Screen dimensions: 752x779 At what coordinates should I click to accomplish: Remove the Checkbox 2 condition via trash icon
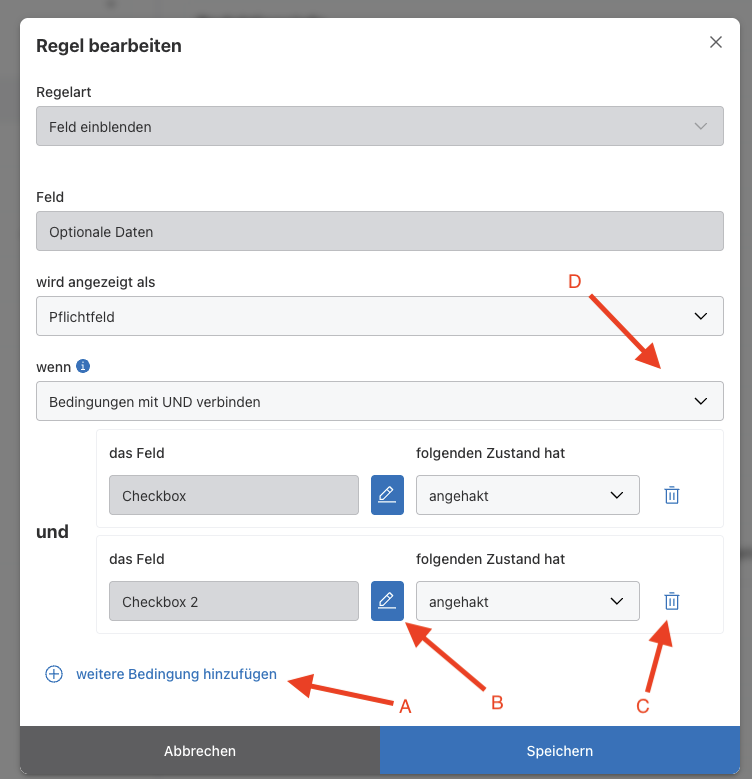672,601
